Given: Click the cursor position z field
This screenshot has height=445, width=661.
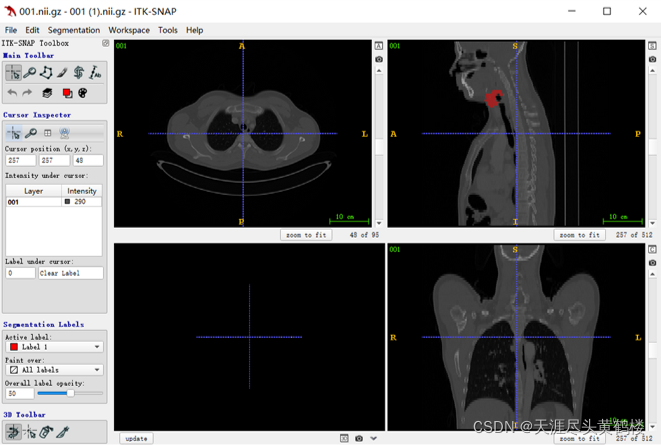Looking at the screenshot, I should pyautogui.click(x=88, y=160).
